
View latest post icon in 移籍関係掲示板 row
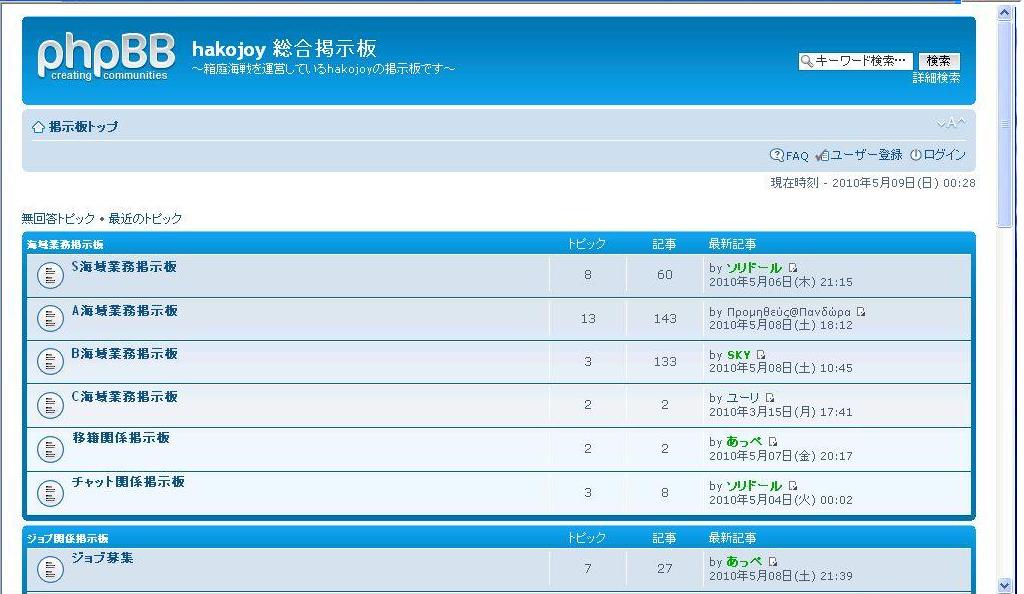click(773, 442)
